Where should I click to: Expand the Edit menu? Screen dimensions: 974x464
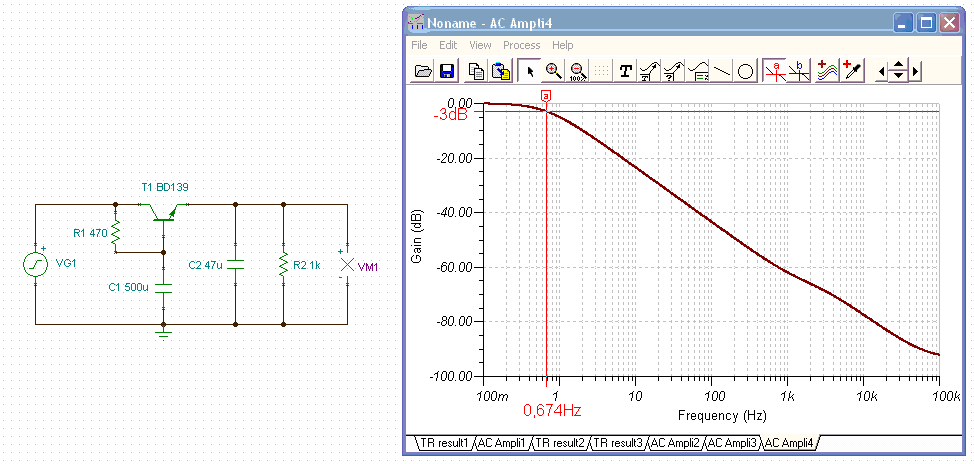448,45
